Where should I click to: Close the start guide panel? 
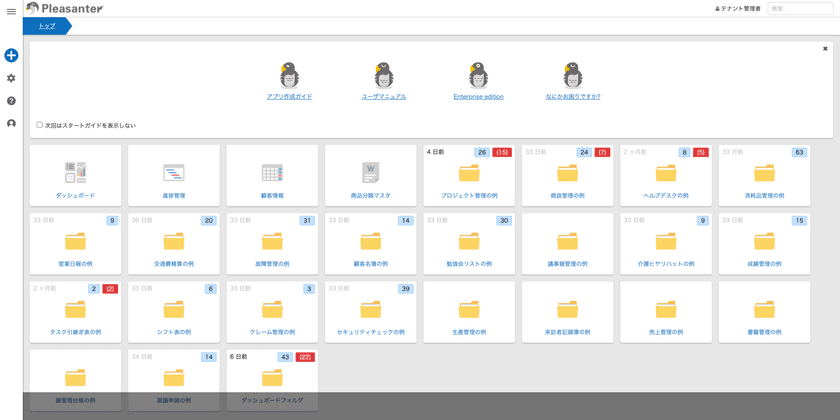pos(825,48)
